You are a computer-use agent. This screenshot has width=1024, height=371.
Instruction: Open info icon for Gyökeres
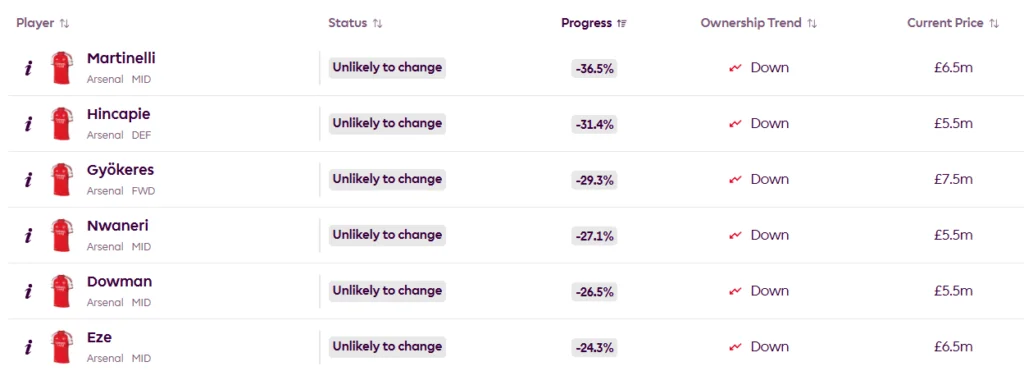28,180
